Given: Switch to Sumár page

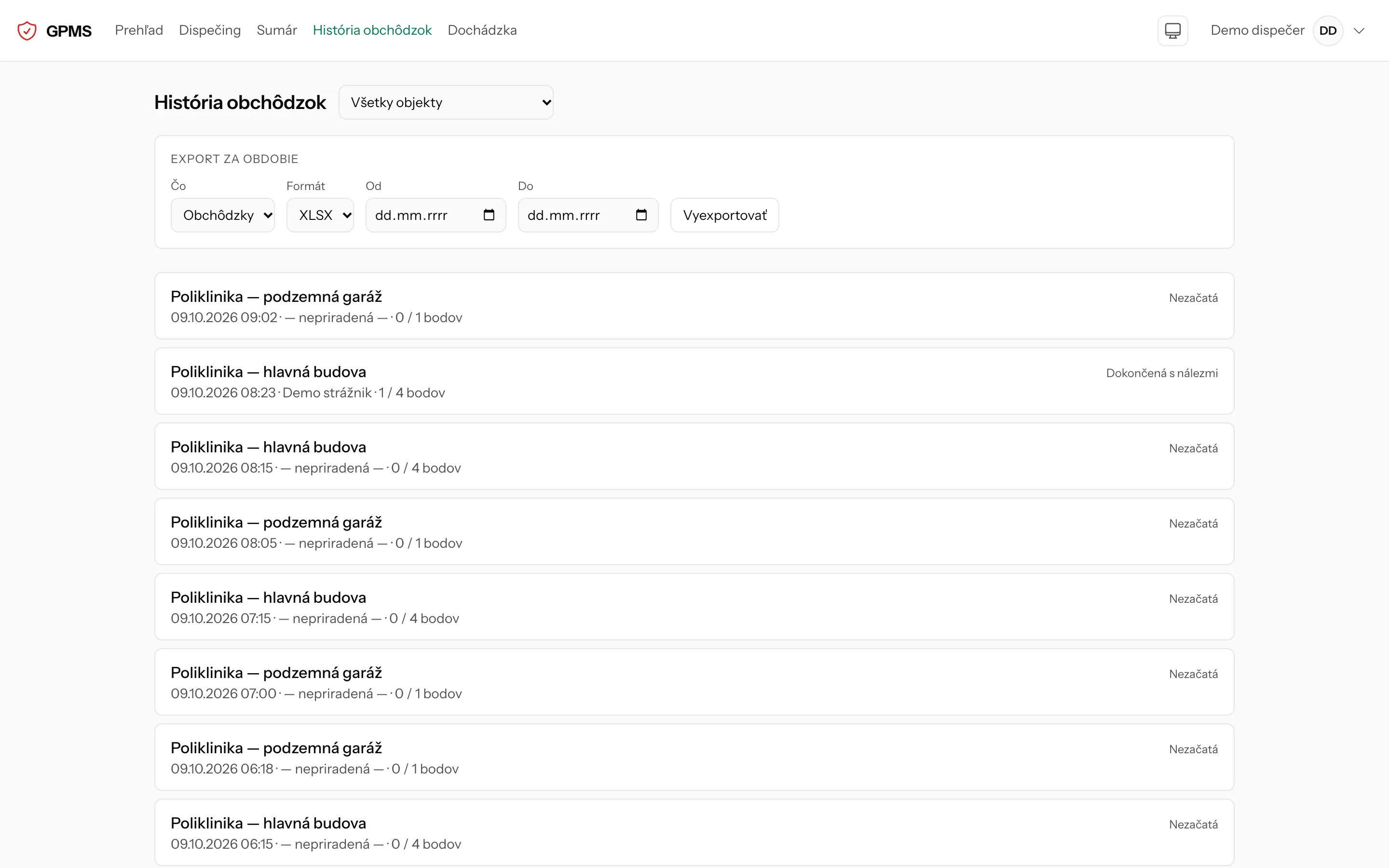Looking at the screenshot, I should (x=277, y=30).
